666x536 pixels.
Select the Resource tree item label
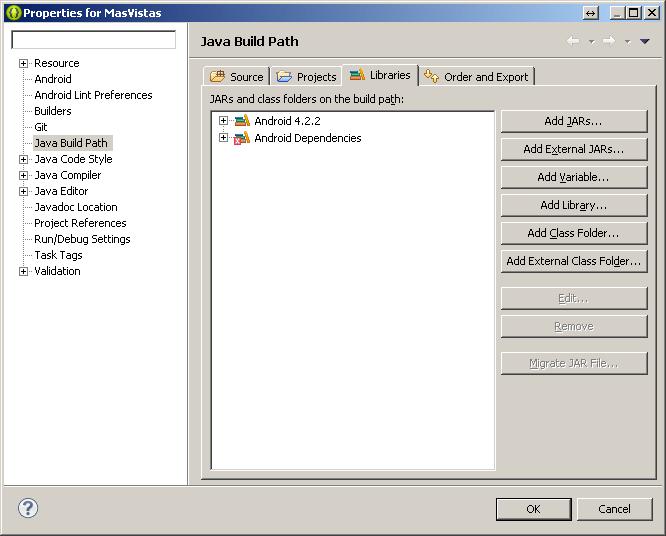pyautogui.click(x=57, y=63)
